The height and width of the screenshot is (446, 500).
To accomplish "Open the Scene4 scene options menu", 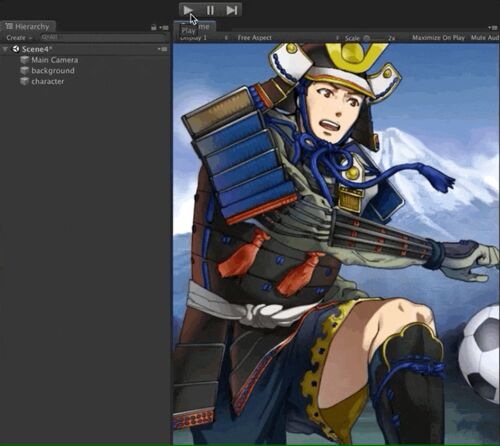I will tap(163, 49).
